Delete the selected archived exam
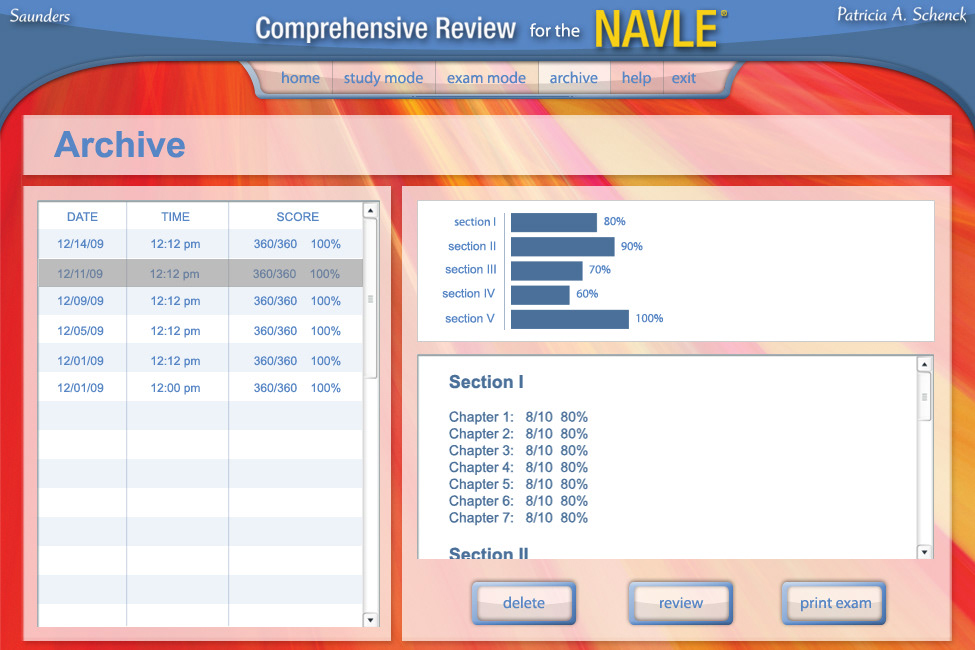The width and height of the screenshot is (975, 650). tap(524, 603)
